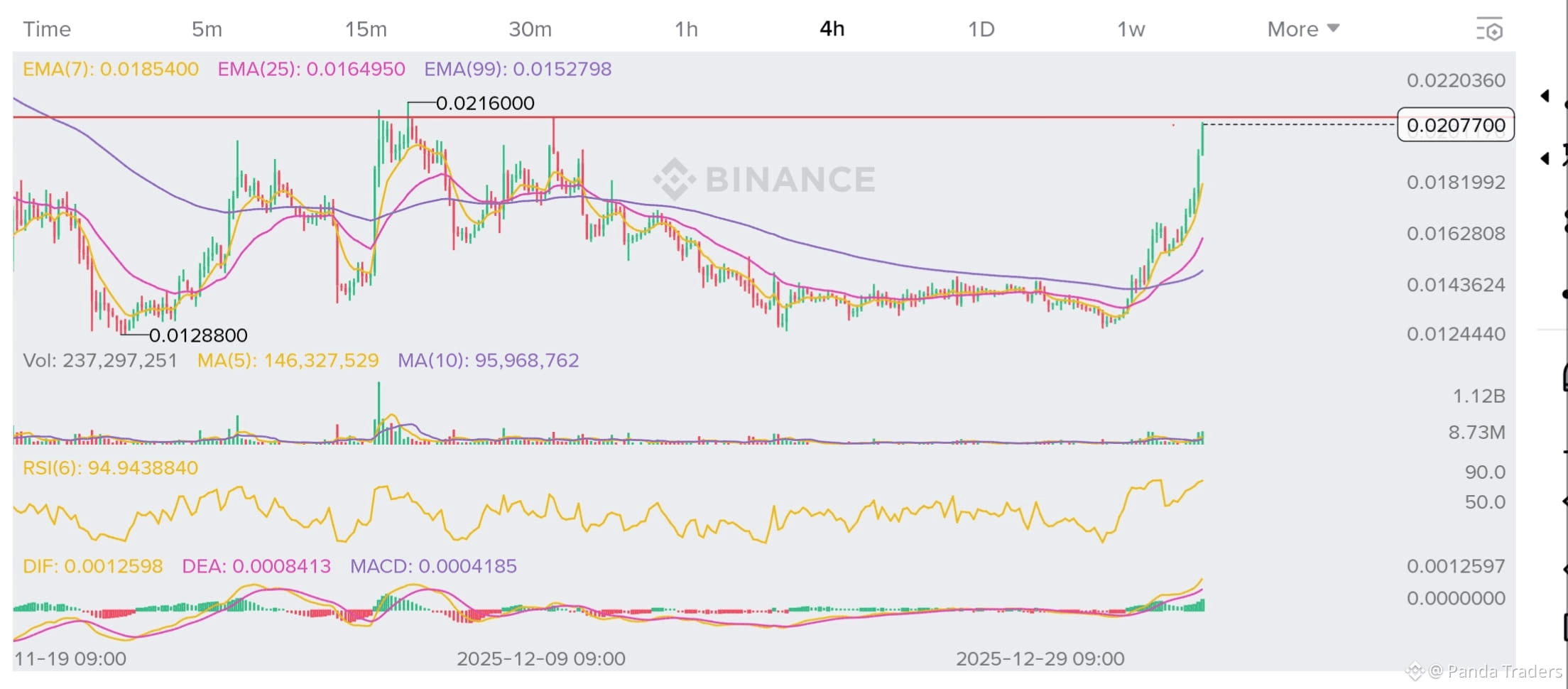Click the EMA(25): 0.0164950 indicator label
This screenshot has width=1568, height=689.
pyautogui.click(x=311, y=69)
